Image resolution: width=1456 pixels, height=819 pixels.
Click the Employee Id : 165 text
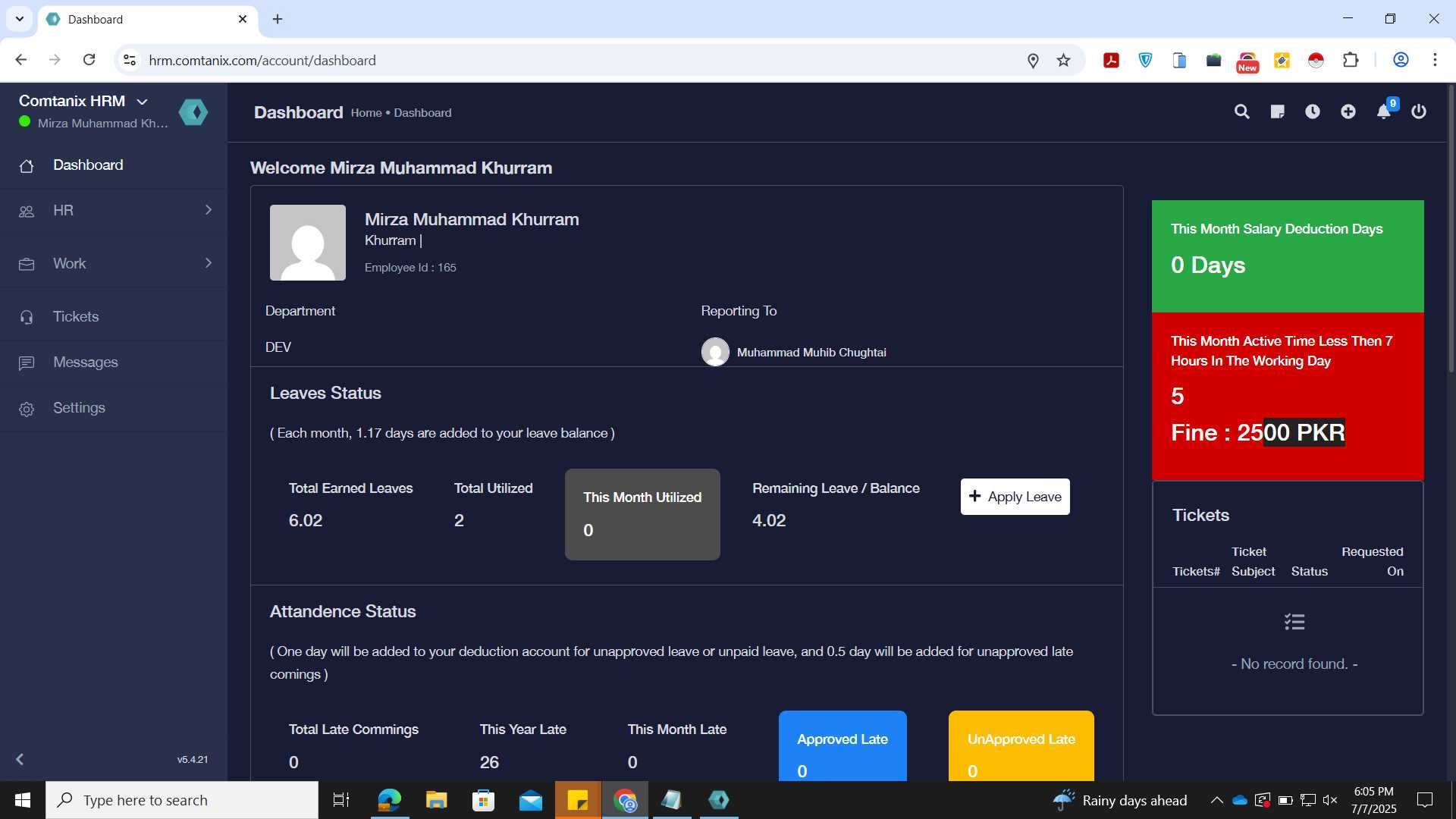coord(410,268)
